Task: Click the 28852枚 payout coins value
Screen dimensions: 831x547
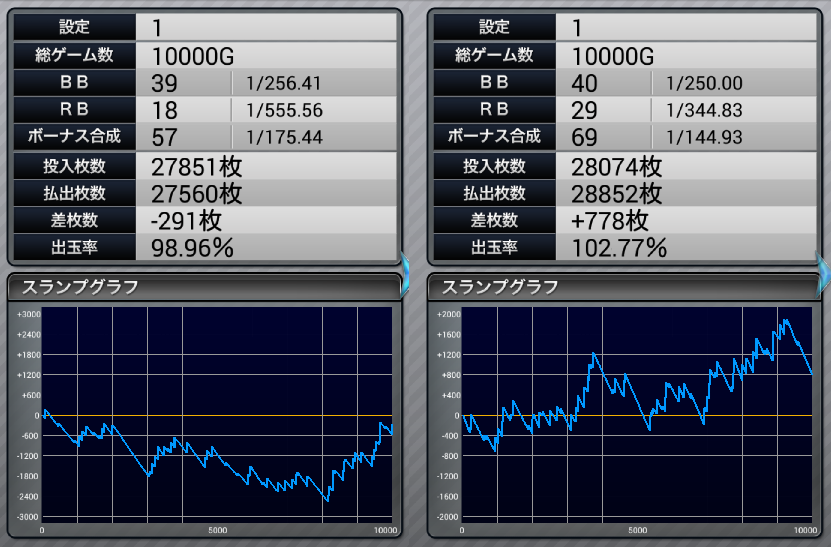Action: [x=617, y=193]
